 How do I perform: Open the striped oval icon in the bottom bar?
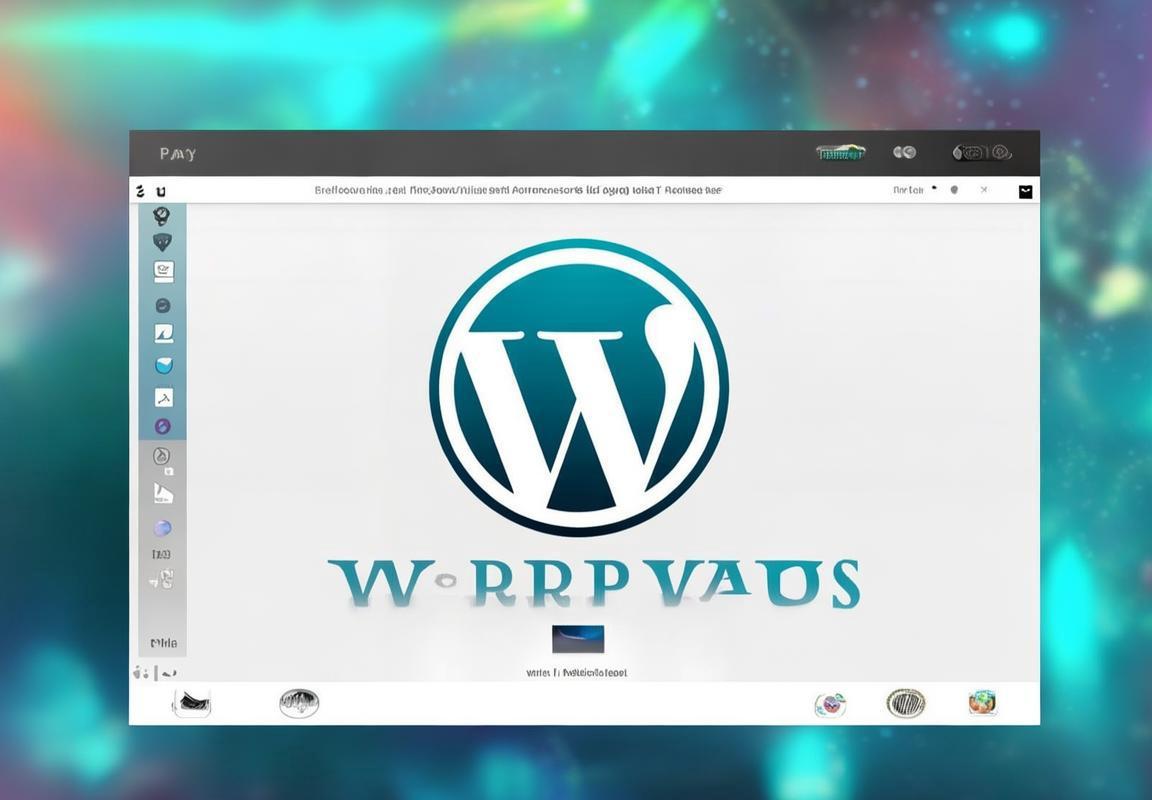click(906, 704)
